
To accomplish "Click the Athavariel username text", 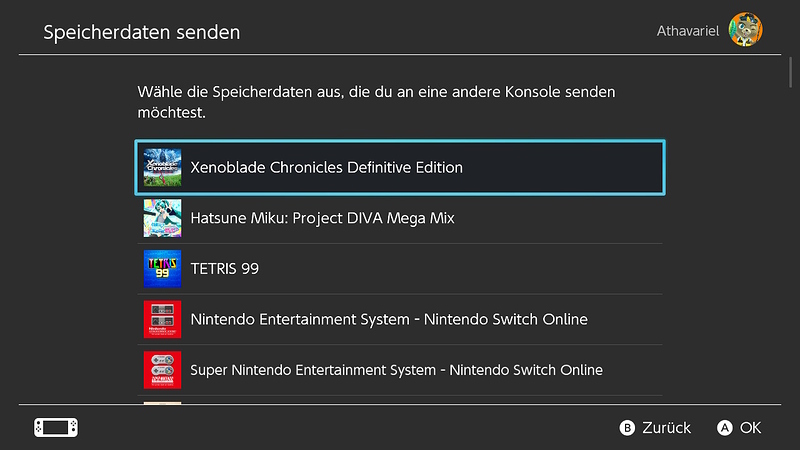I will (x=688, y=31).
